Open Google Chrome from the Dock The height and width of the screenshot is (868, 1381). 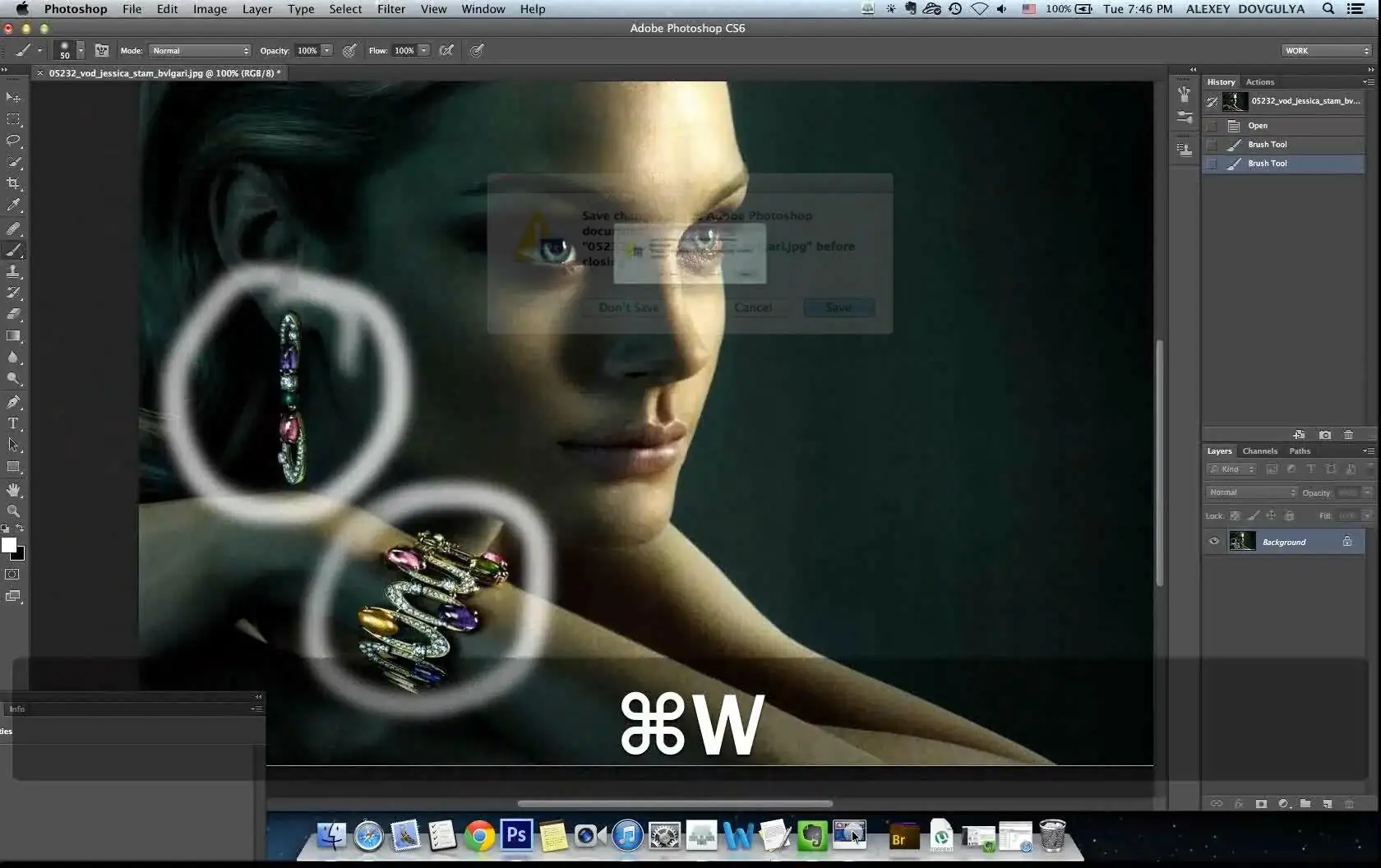(x=479, y=836)
